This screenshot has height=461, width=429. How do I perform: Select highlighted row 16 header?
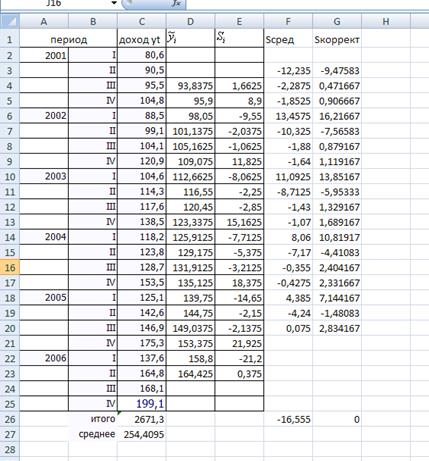(x=10, y=267)
